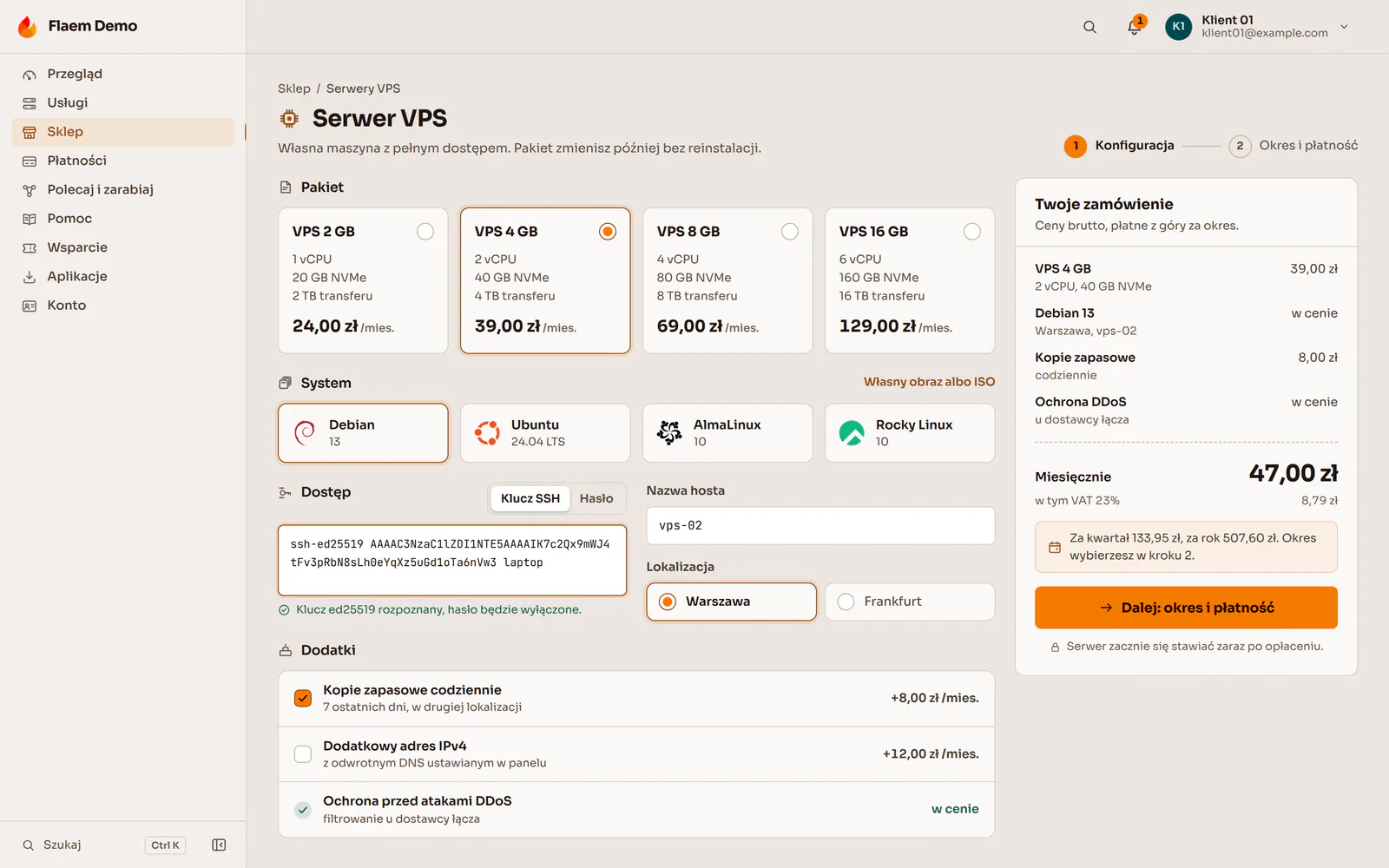The width and height of the screenshot is (1389, 868).
Task: Collapse the sidebar panel icon
Action: pyautogui.click(x=219, y=845)
